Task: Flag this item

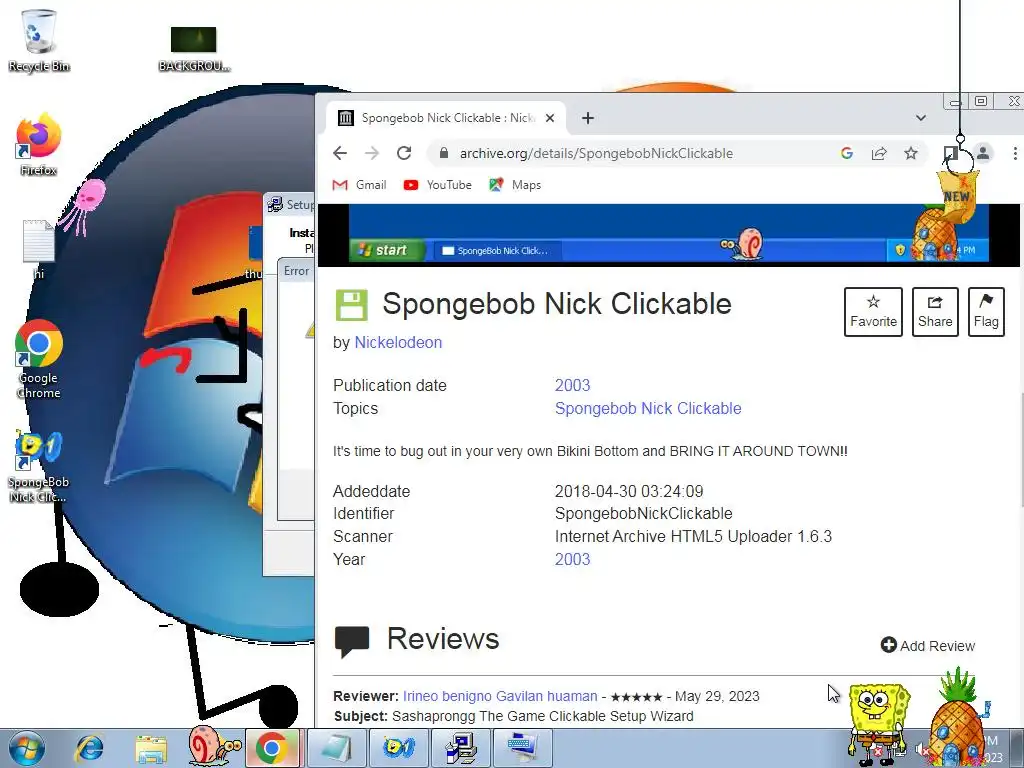Action: (985, 312)
